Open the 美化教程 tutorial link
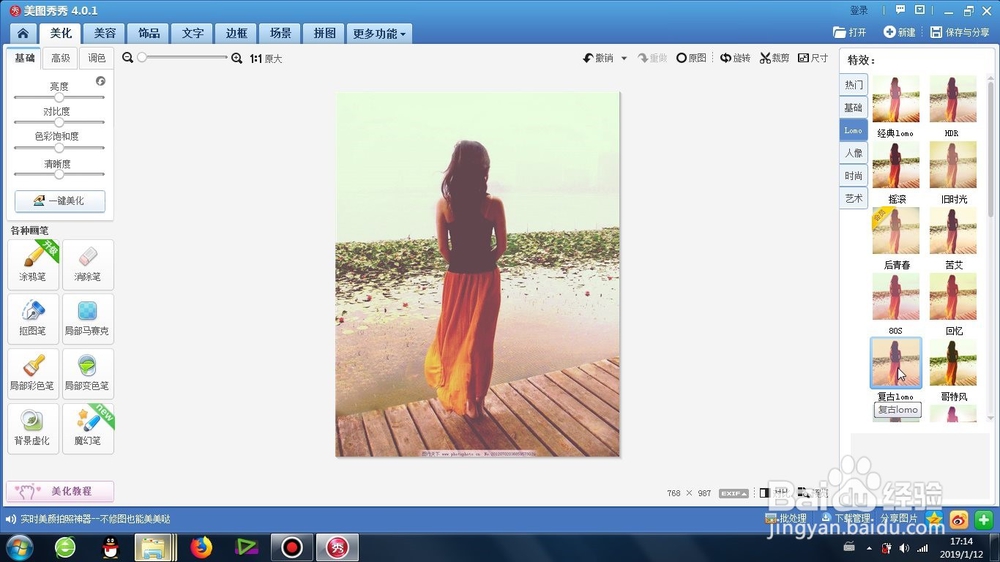1000x562 pixels. pos(60,491)
